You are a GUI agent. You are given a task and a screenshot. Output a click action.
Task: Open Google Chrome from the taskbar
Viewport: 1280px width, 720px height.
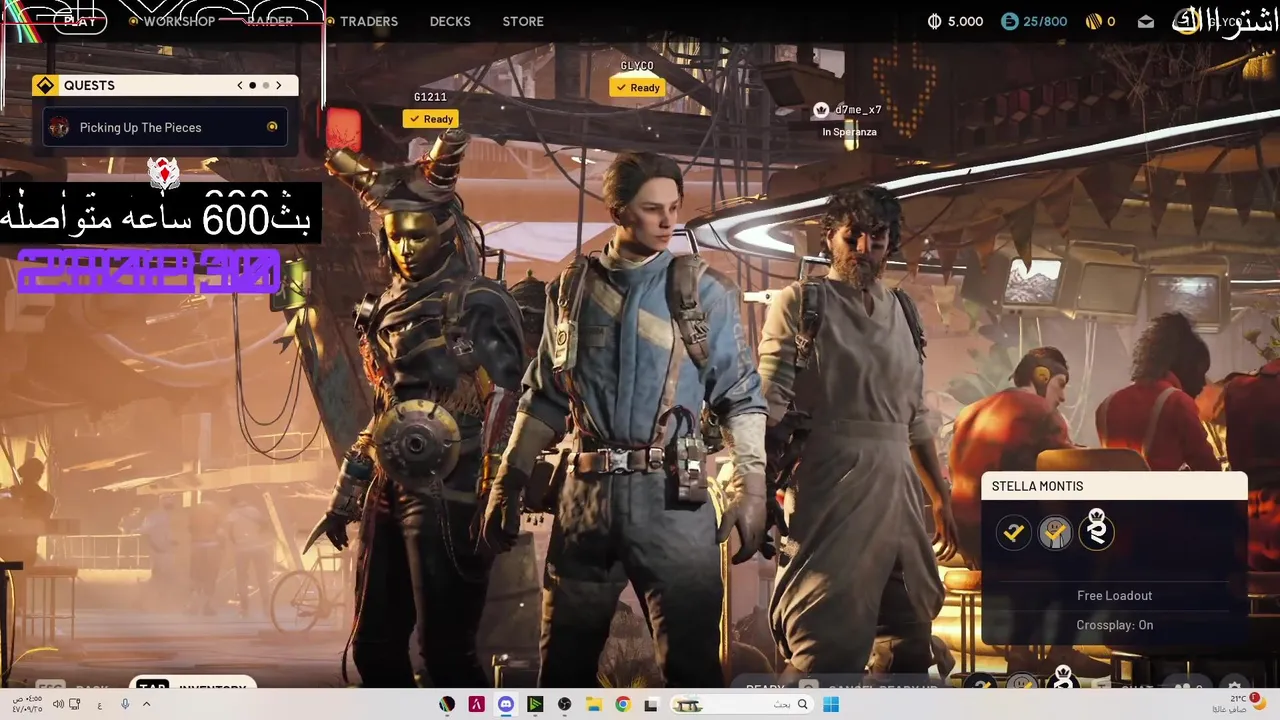pos(622,705)
